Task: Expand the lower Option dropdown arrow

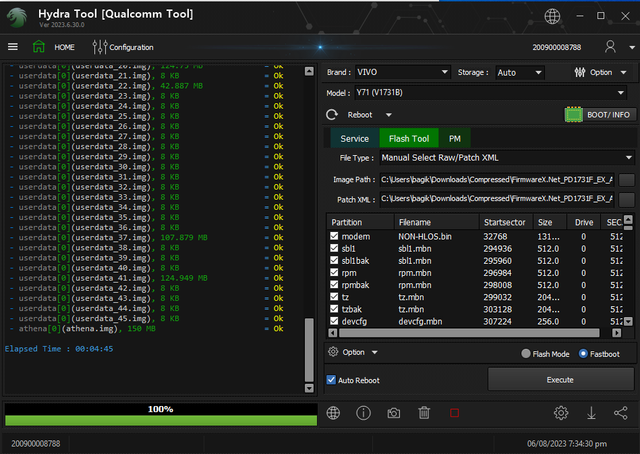Action: [x=375, y=352]
